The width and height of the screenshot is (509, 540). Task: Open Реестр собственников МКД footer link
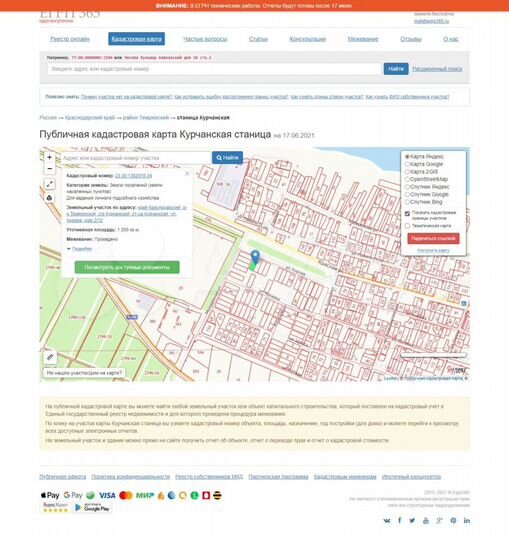tap(209, 477)
